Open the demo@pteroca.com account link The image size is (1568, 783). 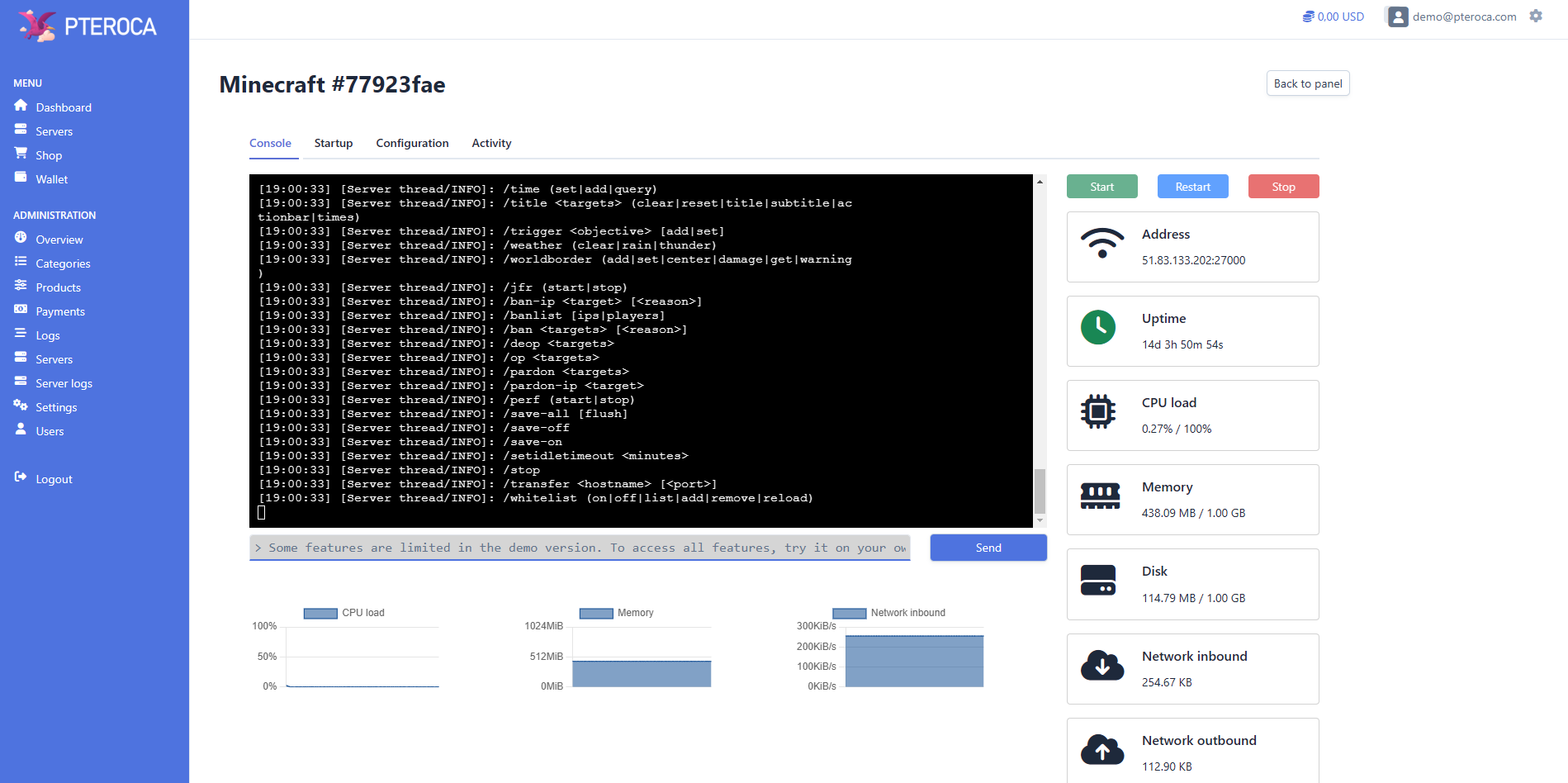coord(1464,17)
